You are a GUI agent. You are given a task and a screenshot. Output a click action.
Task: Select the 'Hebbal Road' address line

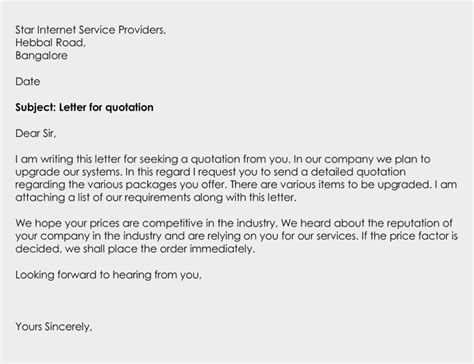[50, 43]
